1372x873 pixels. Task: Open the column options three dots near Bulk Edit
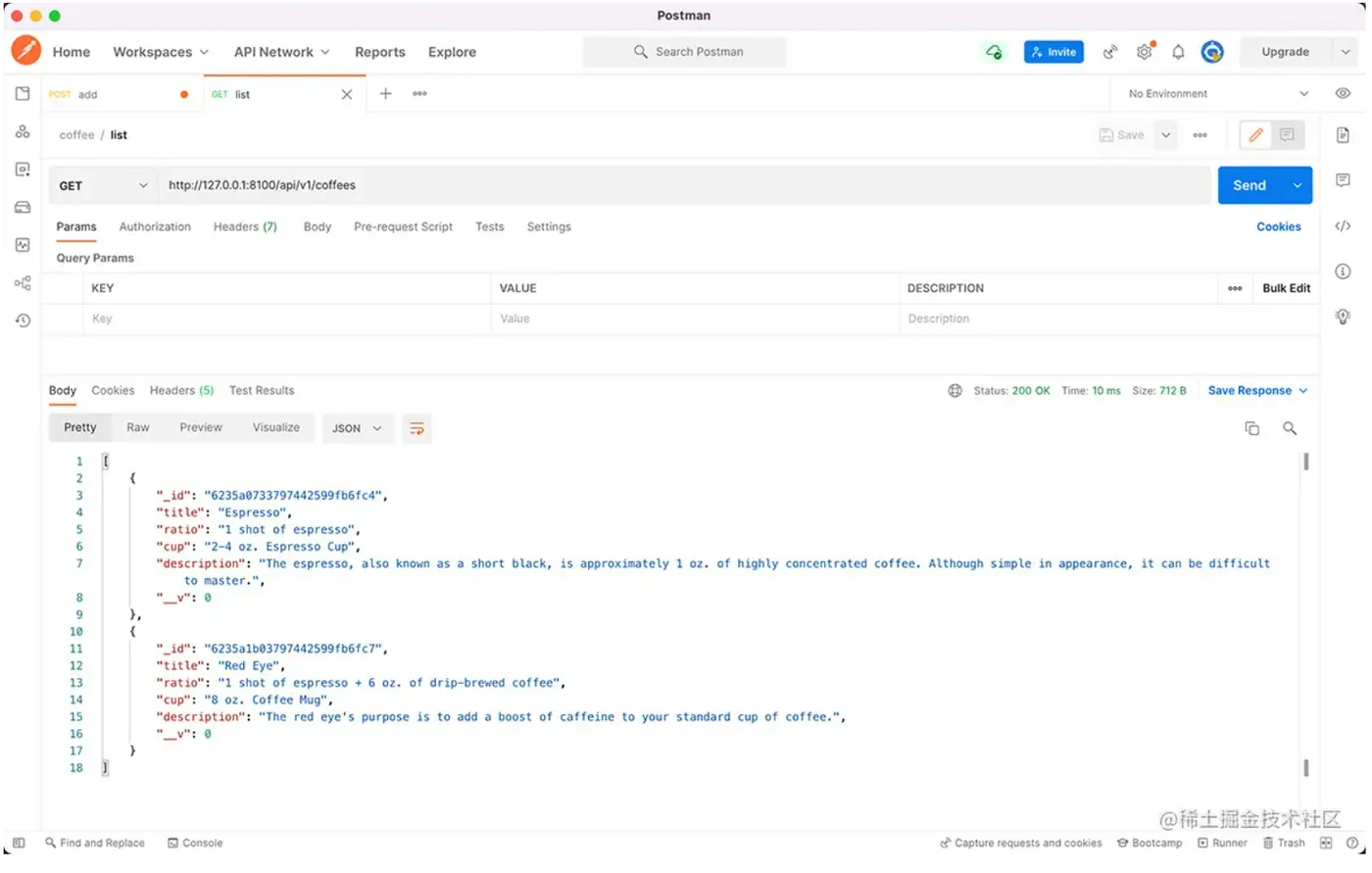pos(1235,288)
